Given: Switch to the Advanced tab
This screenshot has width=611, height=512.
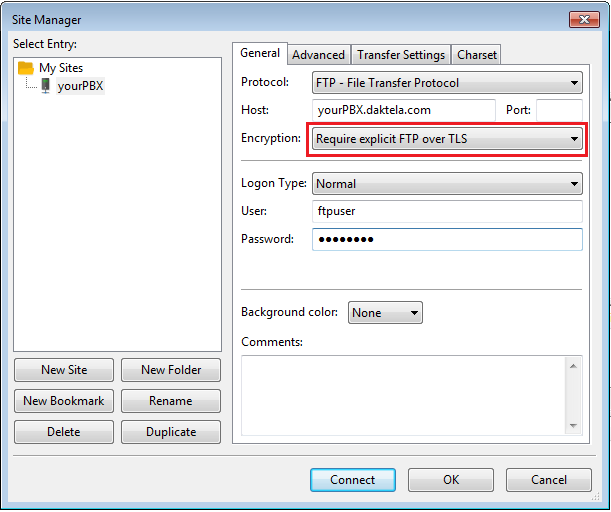Looking at the screenshot, I should point(318,55).
